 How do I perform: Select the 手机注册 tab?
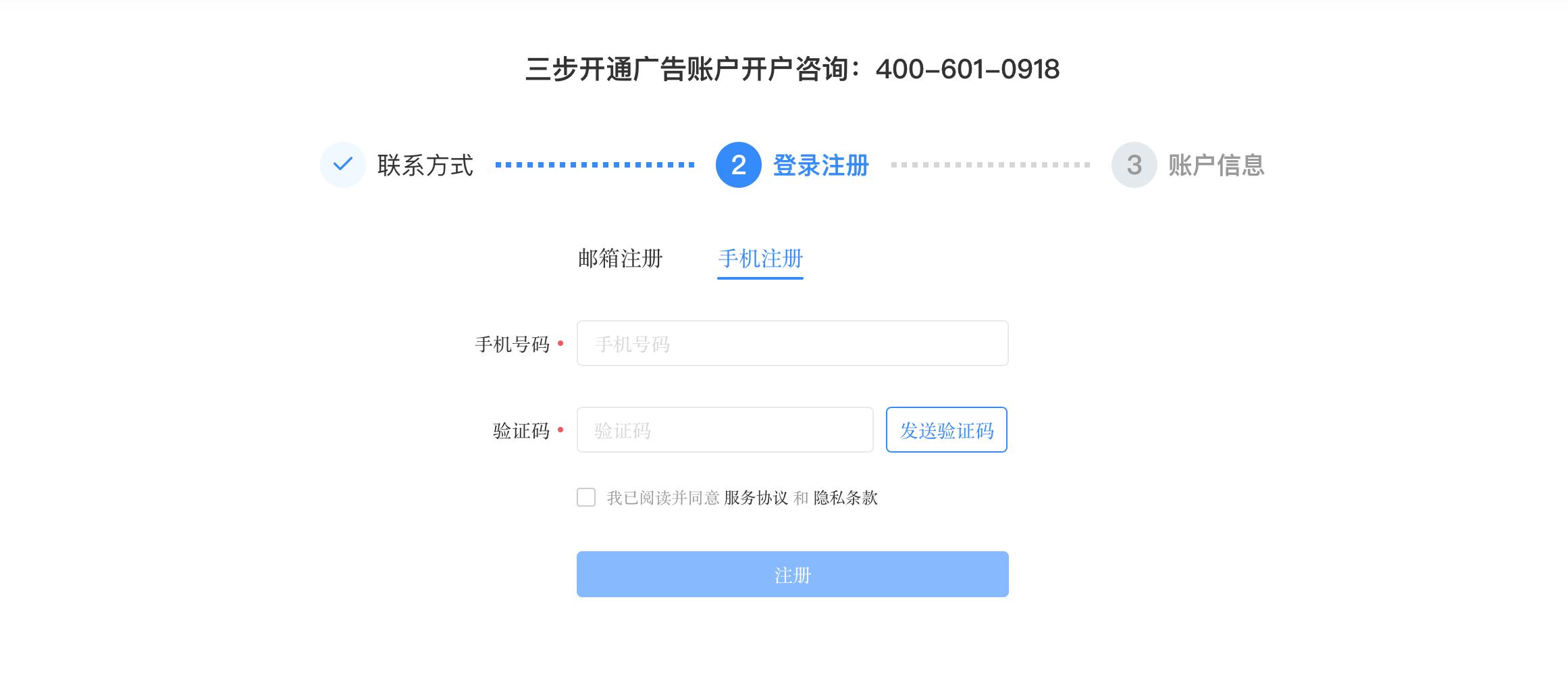(760, 259)
